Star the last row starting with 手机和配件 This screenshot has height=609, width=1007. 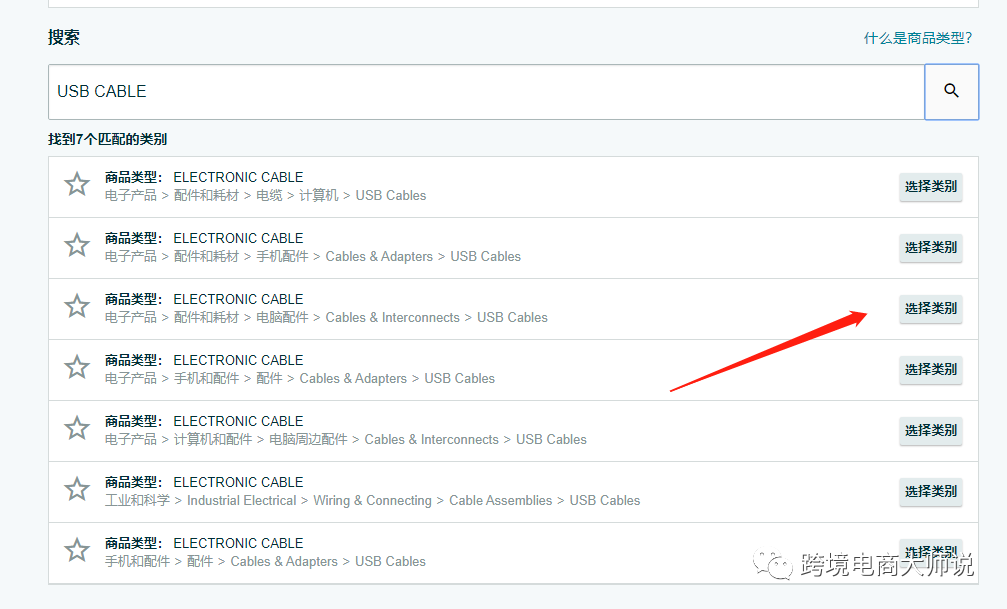(x=77, y=551)
